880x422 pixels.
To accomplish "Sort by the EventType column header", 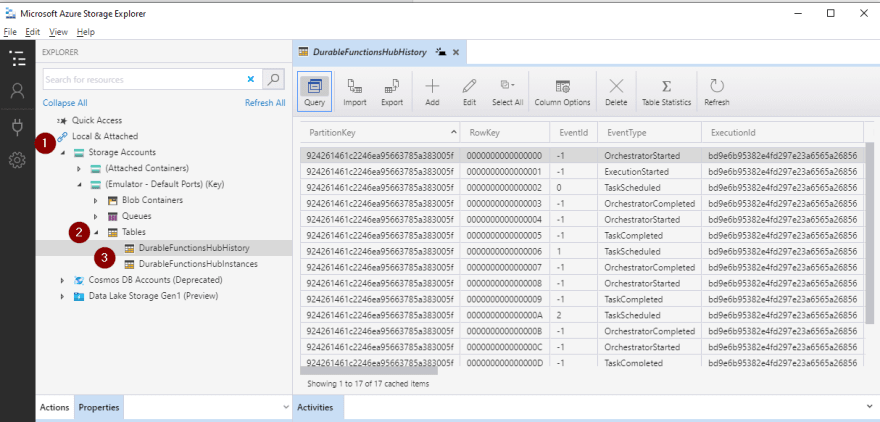I will click(649, 133).
